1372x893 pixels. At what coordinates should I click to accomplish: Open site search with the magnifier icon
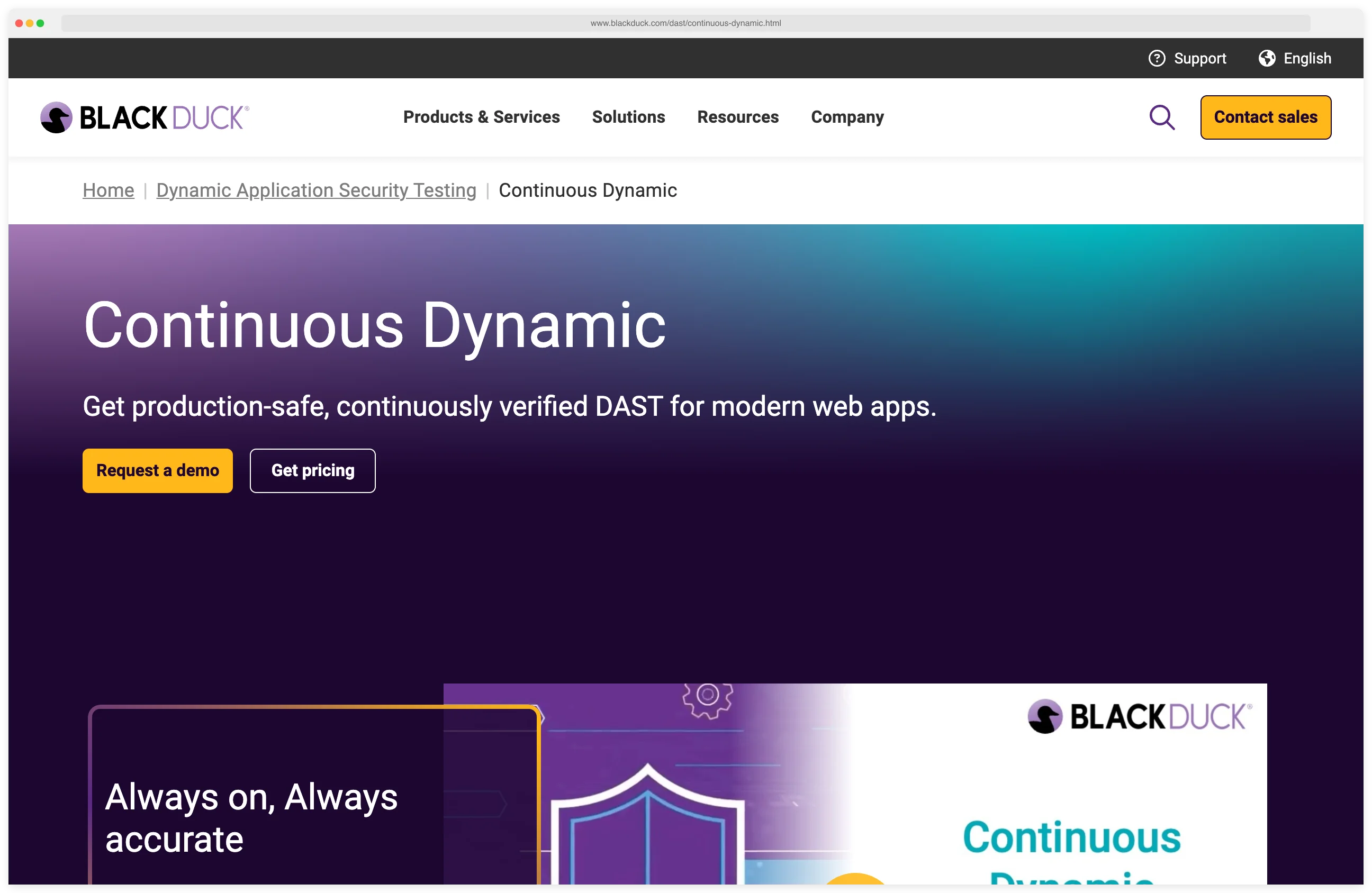tap(1162, 117)
